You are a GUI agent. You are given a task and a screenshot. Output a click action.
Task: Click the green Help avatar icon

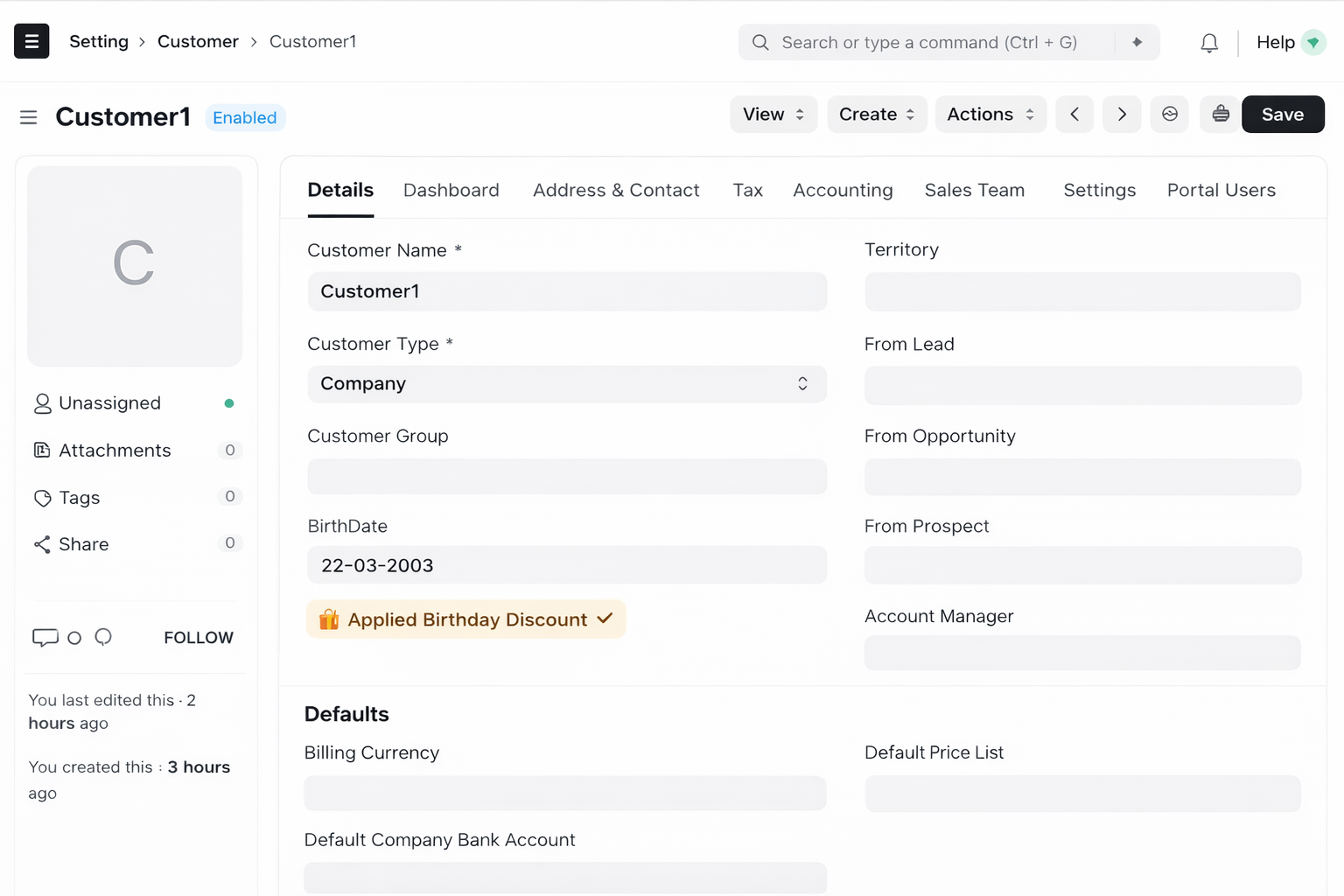(x=1313, y=42)
